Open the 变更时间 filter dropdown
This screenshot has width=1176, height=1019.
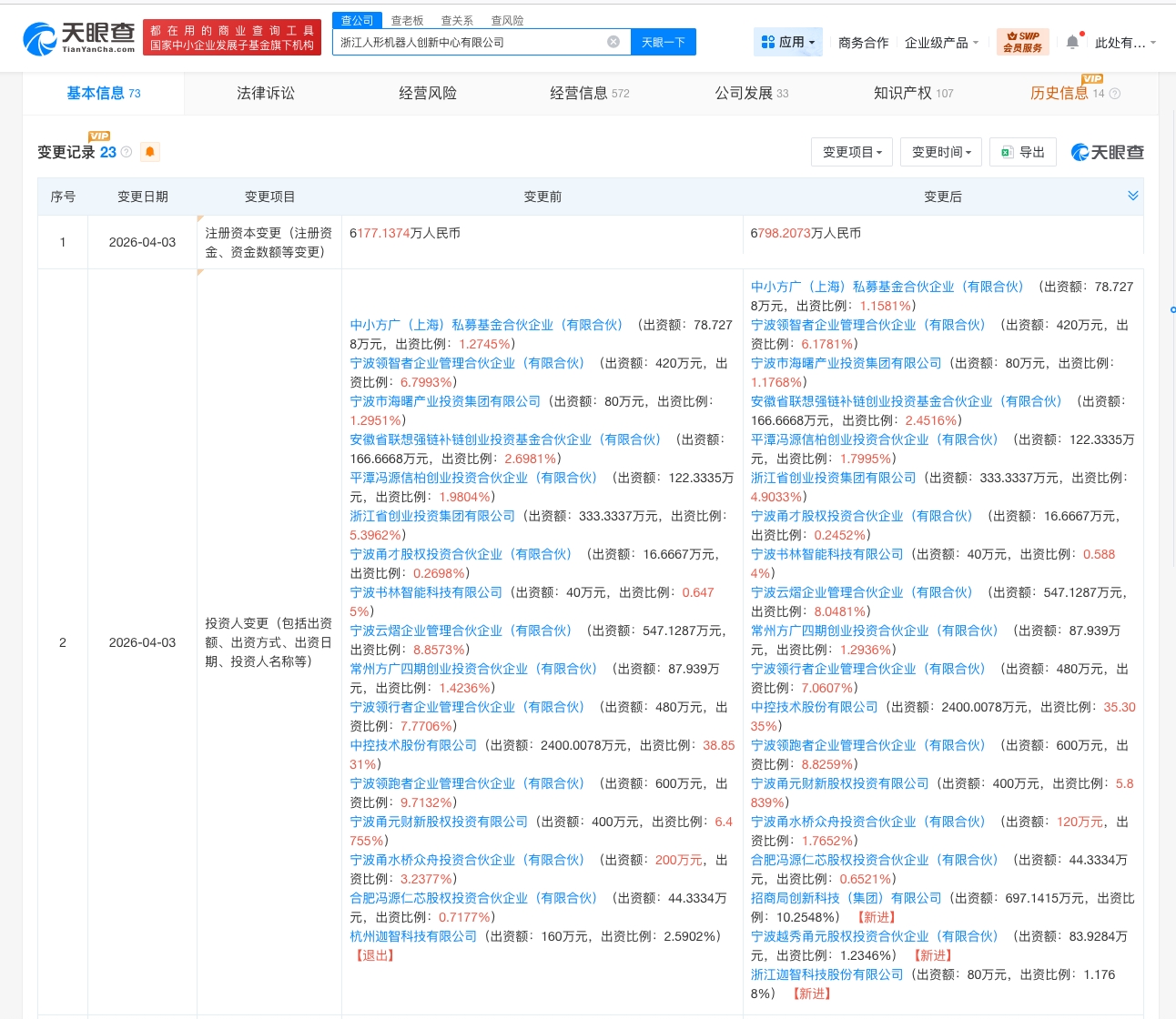[x=940, y=152]
